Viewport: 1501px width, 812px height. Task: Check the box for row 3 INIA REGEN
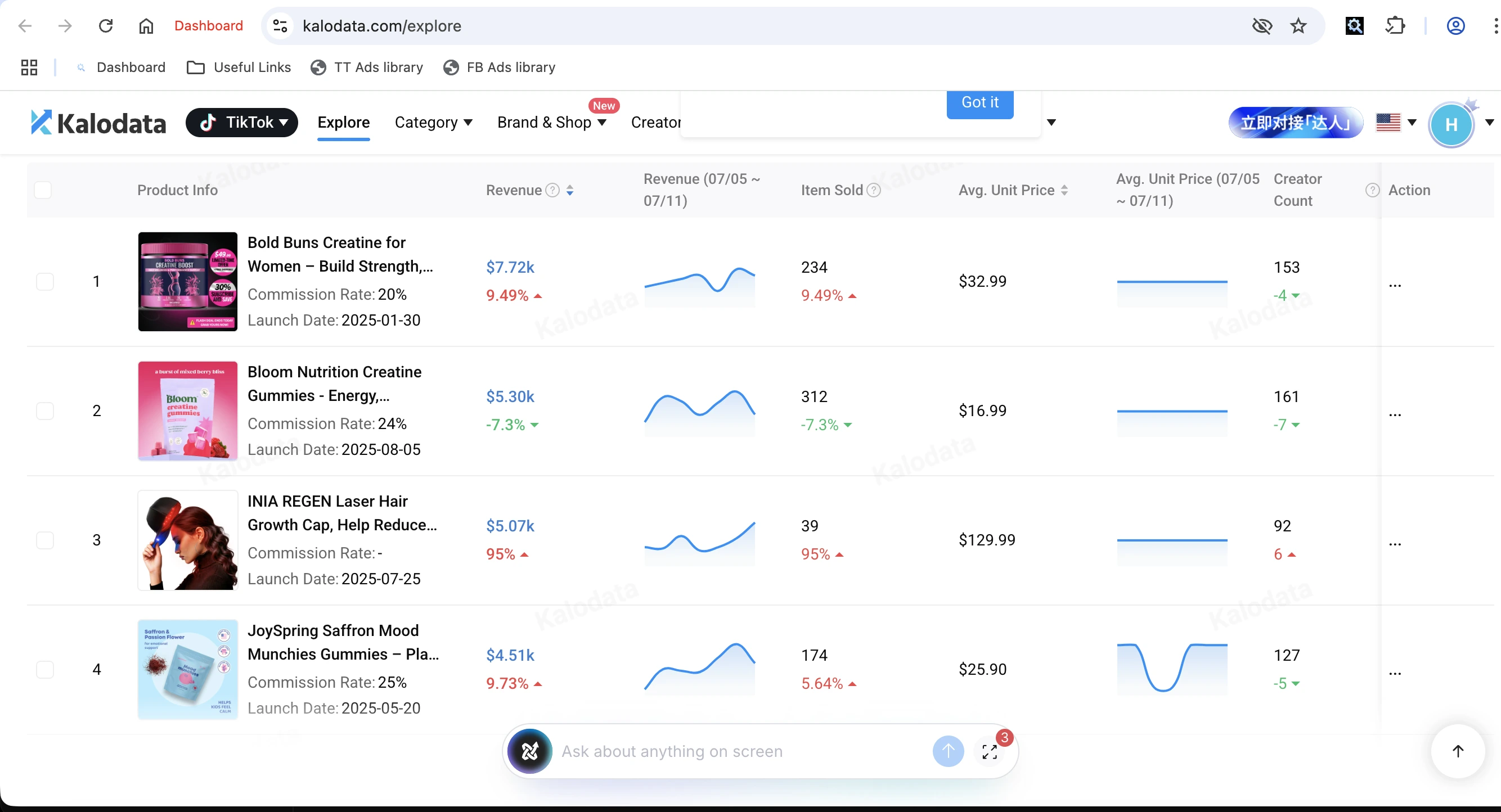(45, 540)
